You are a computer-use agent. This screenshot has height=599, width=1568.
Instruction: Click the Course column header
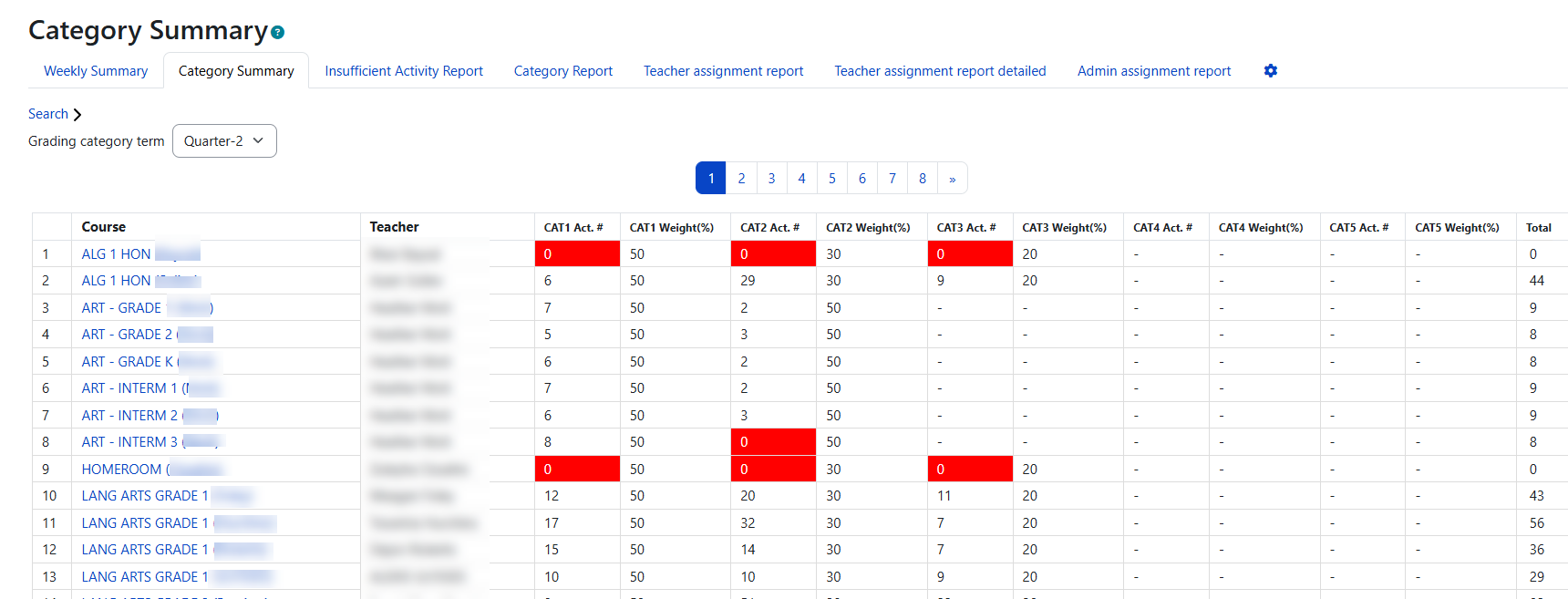(104, 227)
